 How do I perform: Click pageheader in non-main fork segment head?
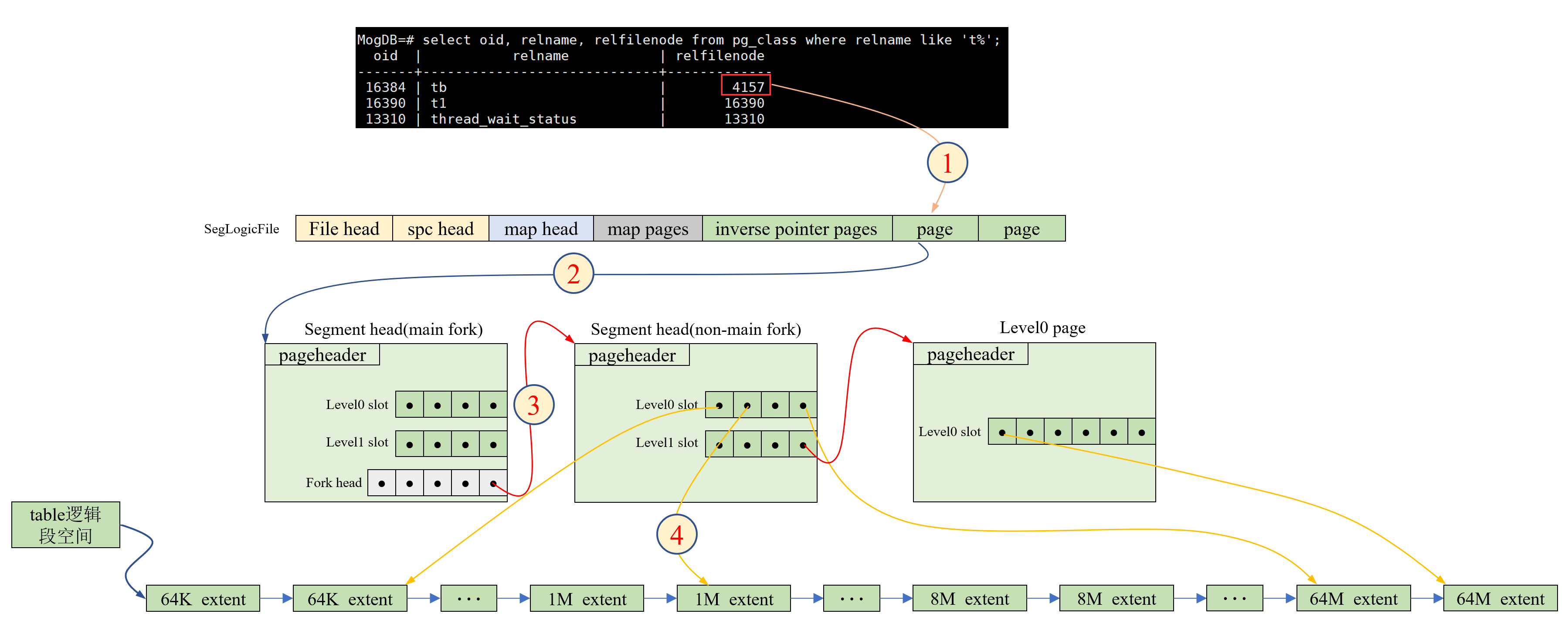click(x=632, y=355)
